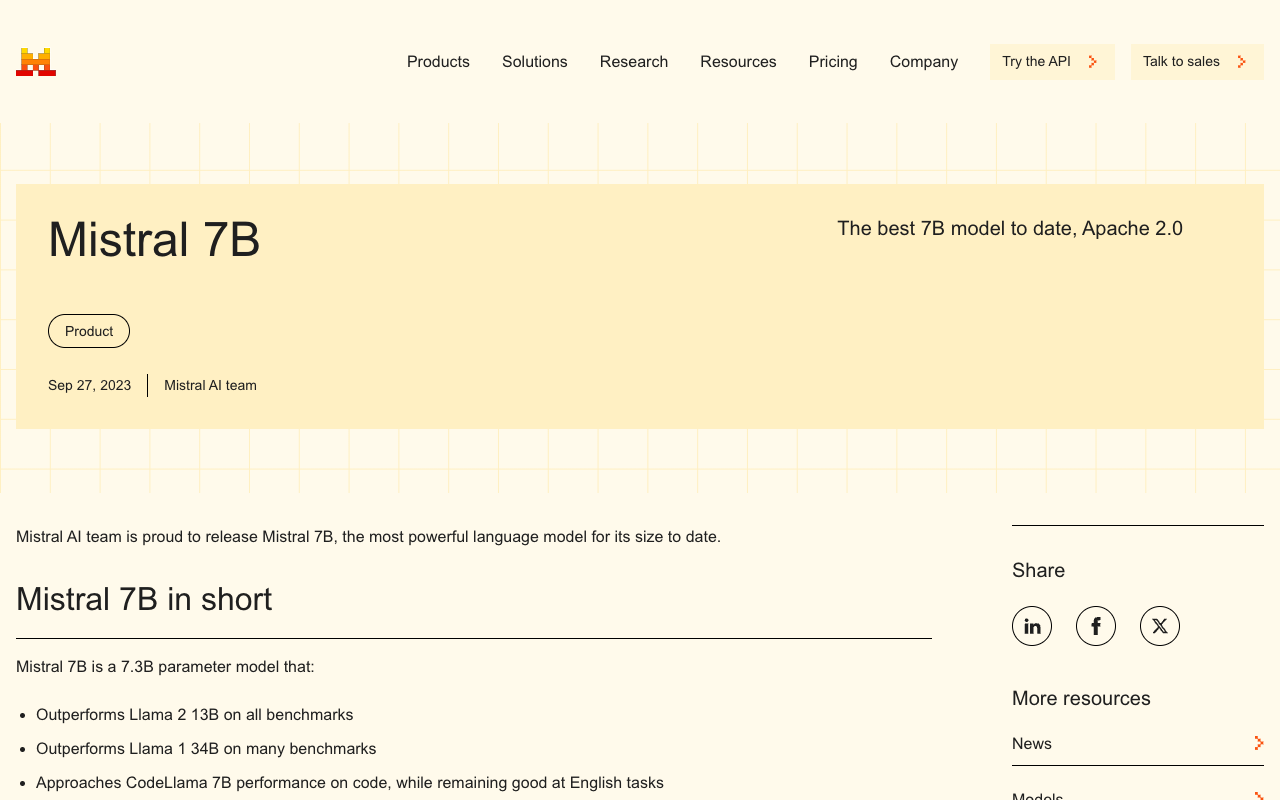Click the Mistral AI logo
This screenshot has height=800, width=1280.
36,62
